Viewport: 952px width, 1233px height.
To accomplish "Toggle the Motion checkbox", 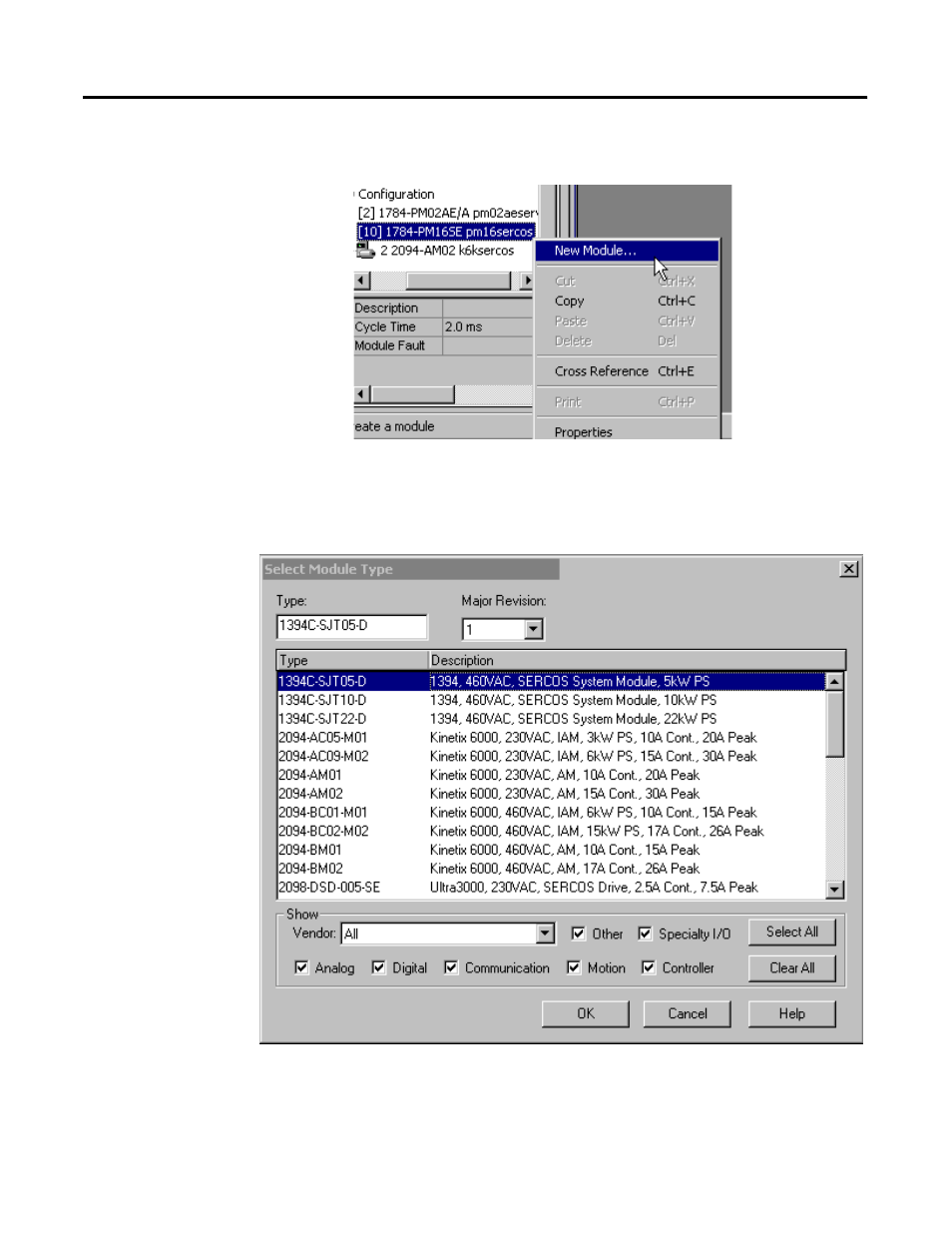I will pos(574,967).
